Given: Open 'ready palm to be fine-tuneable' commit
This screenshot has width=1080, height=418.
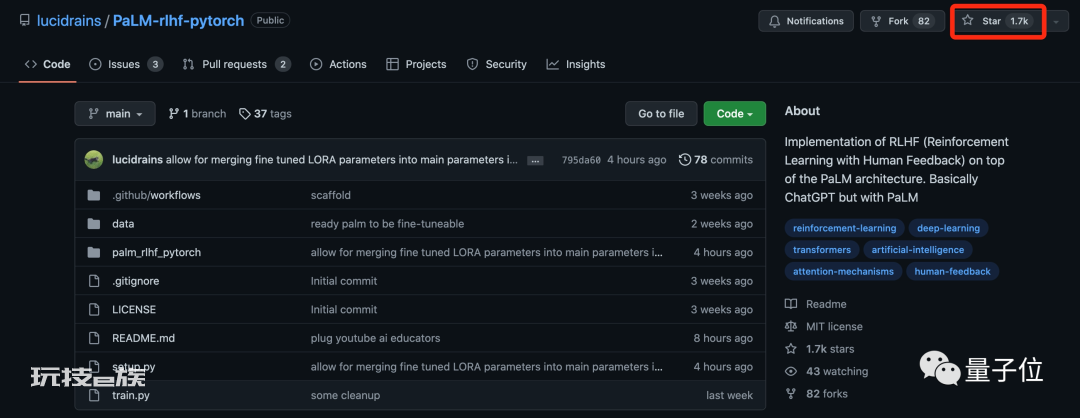Looking at the screenshot, I should pyautogui.click(x=387, y=224).
